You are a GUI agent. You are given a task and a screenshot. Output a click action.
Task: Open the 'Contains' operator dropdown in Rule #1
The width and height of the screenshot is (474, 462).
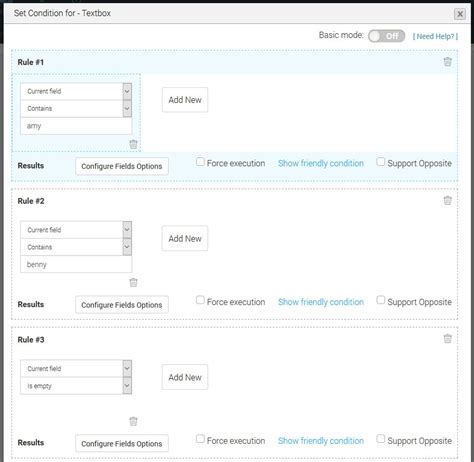(76, 109)
